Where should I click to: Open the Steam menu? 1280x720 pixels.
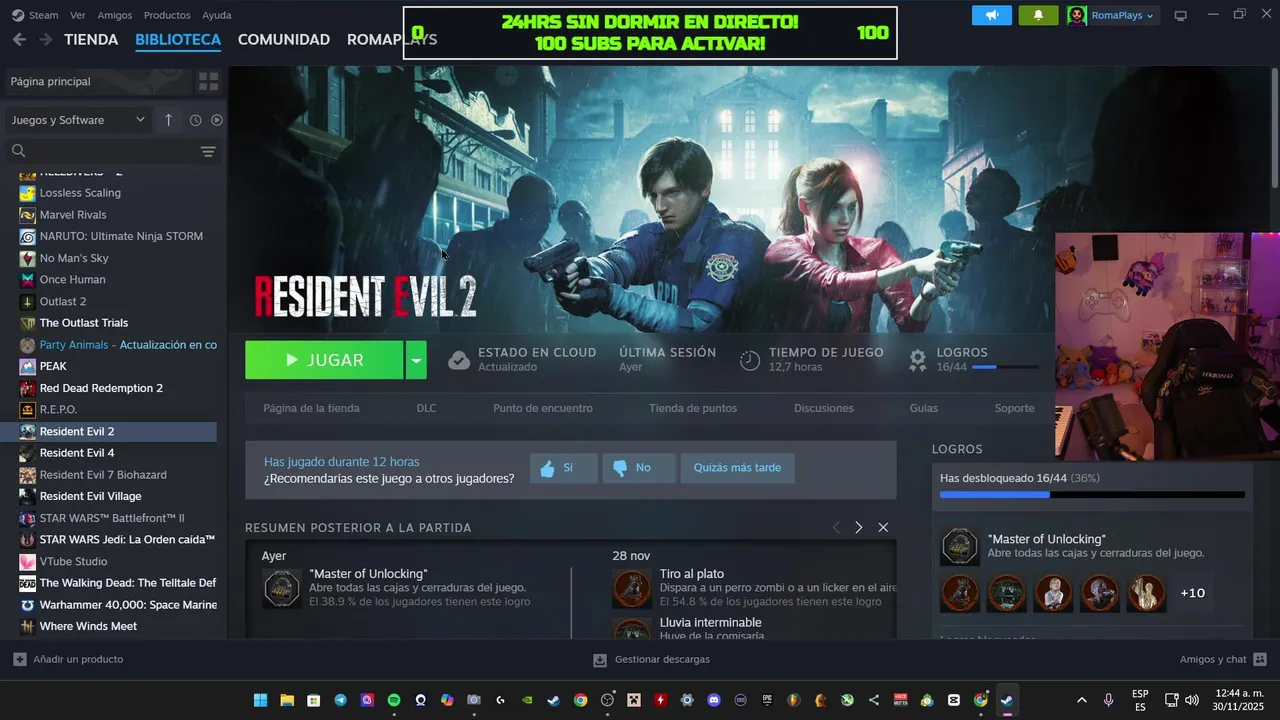35,15
